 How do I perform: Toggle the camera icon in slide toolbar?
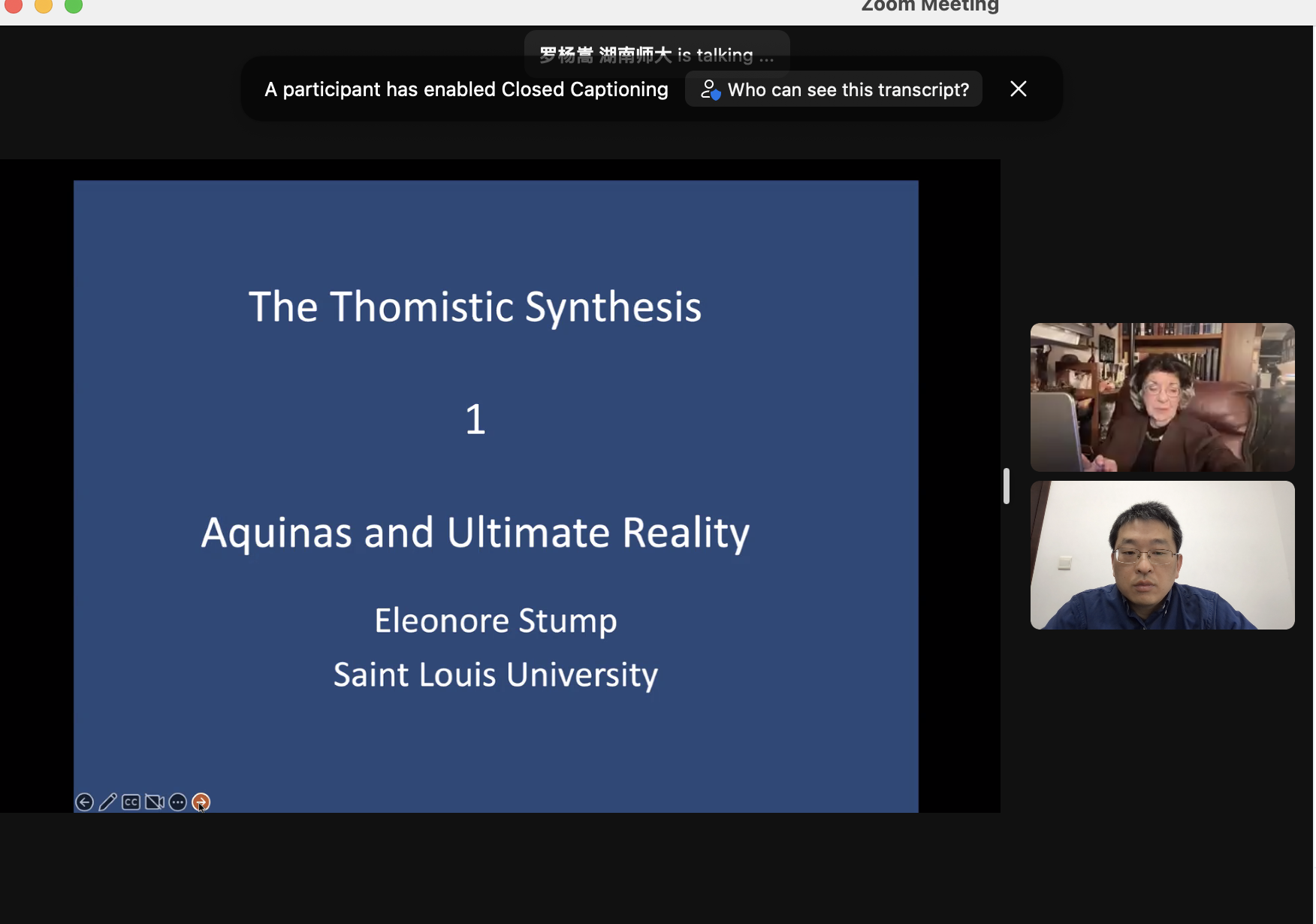coord(155,802)
